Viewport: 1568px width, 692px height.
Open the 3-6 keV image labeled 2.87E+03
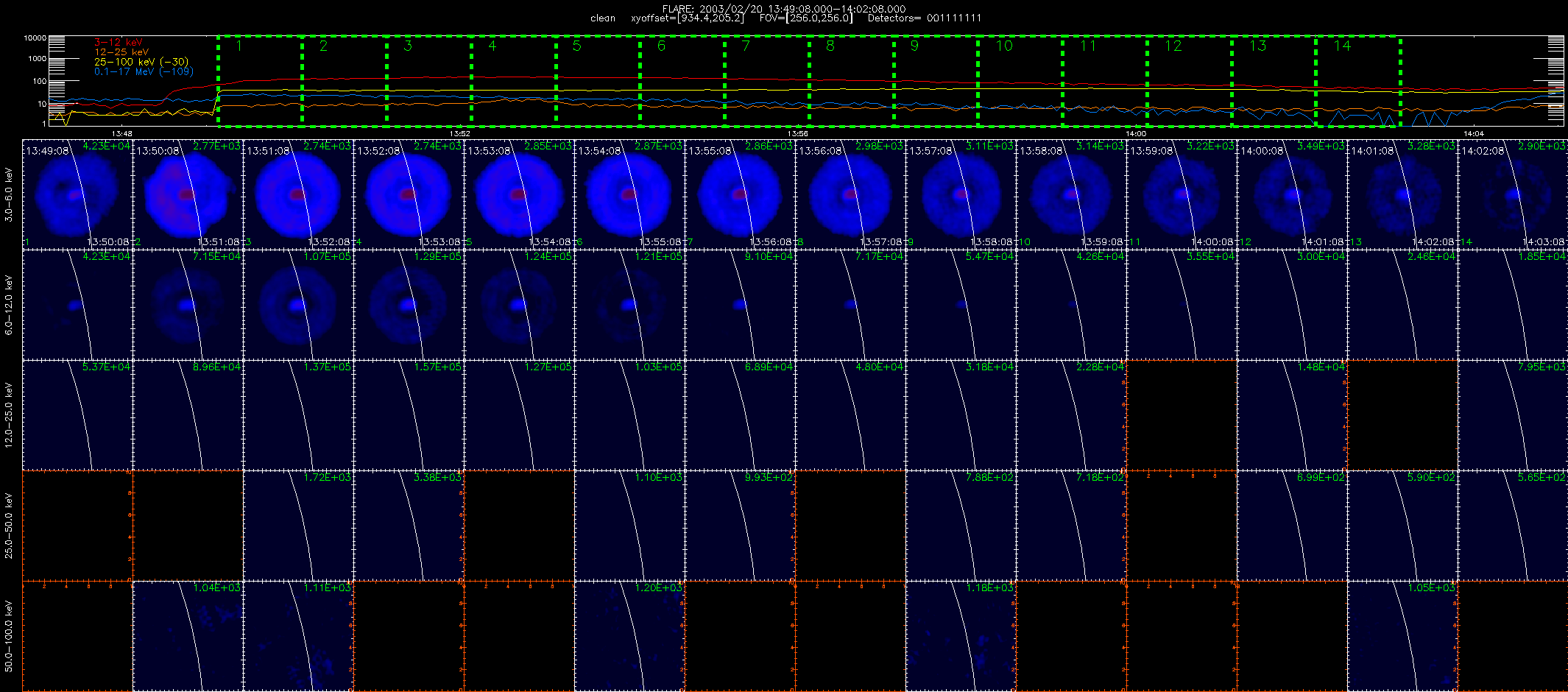[x=630, y=194]
